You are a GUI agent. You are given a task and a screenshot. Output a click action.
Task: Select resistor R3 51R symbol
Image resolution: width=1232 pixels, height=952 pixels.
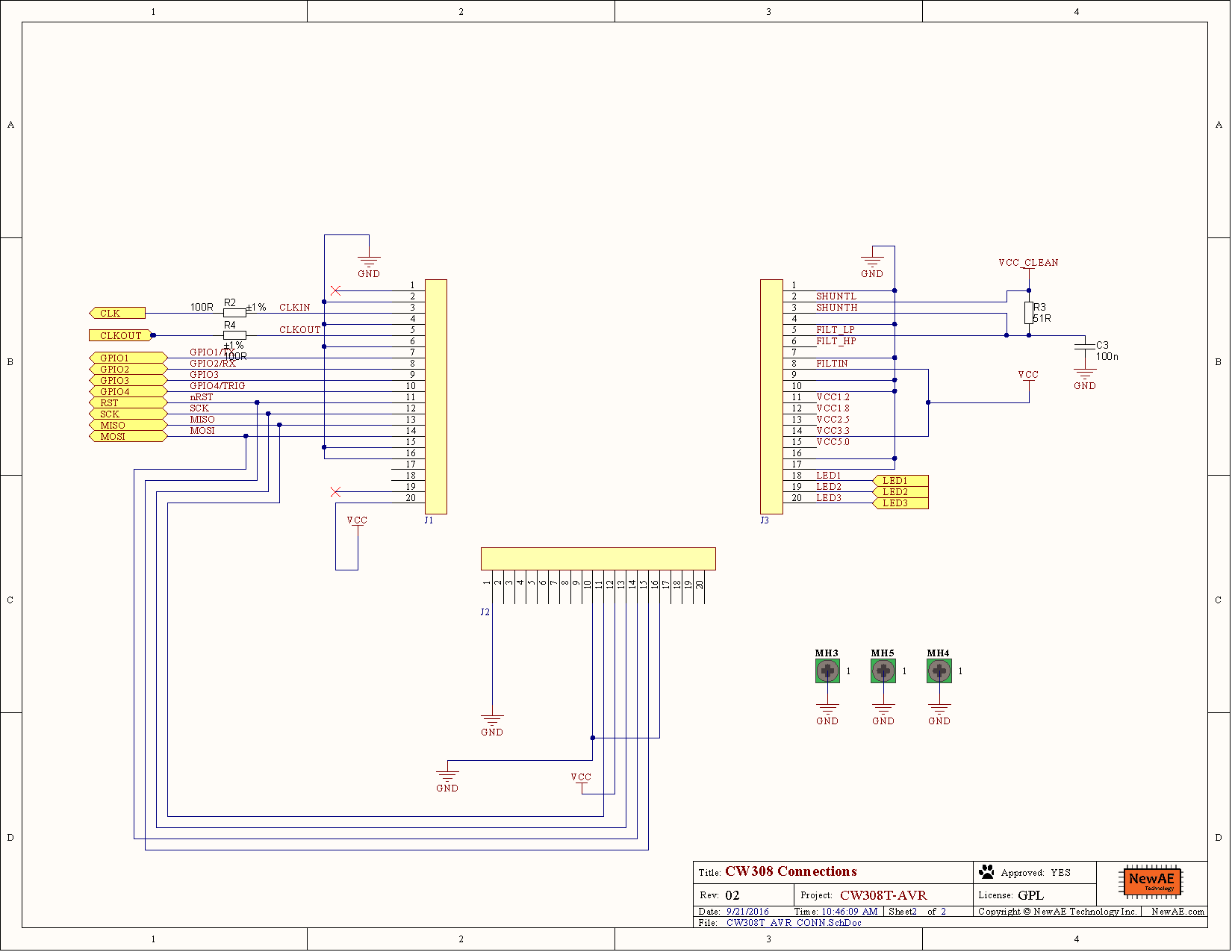pyautogui.click(x=1029, y=313)
